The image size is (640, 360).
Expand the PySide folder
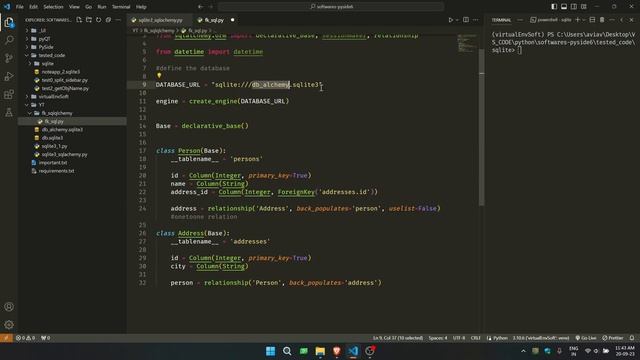pos(46,47)
